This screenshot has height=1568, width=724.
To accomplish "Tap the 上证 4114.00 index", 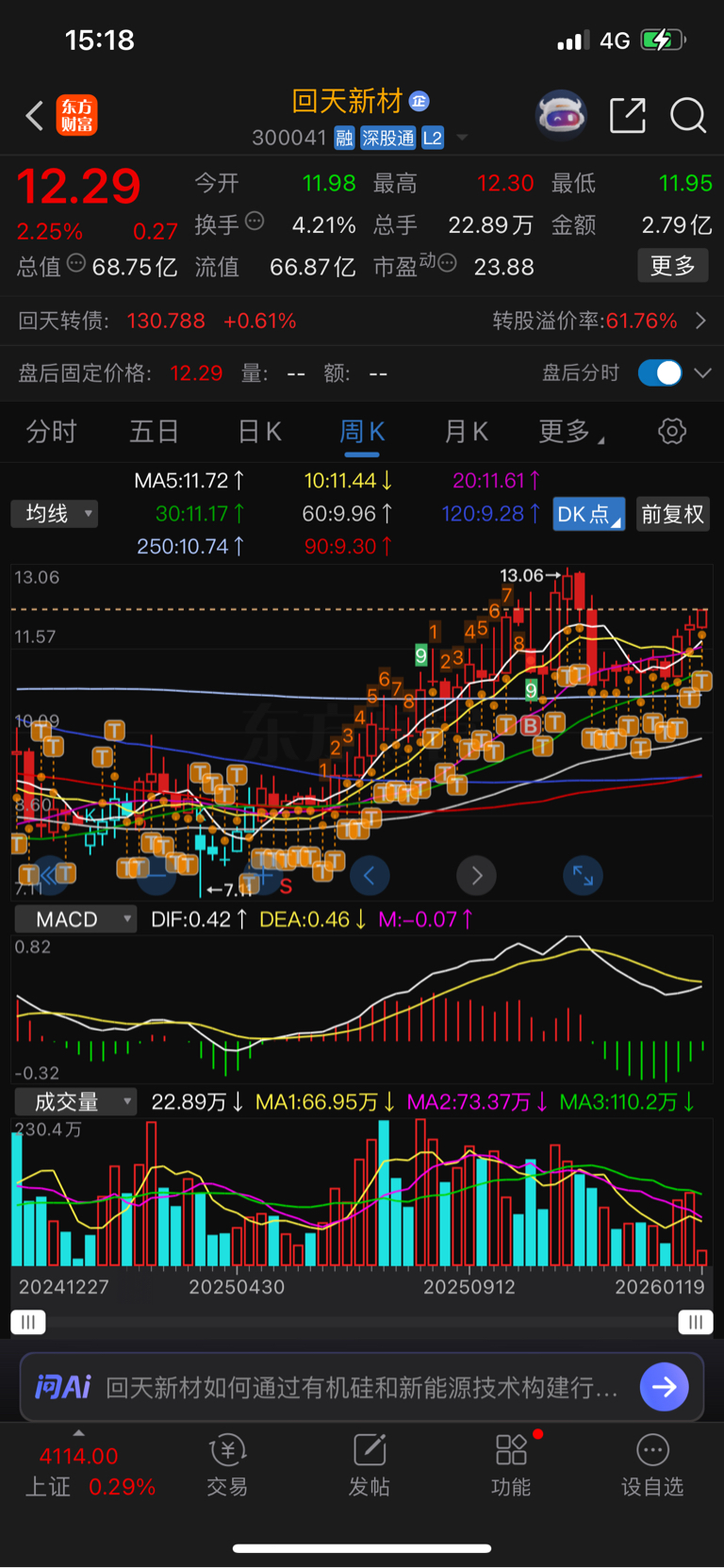I will pos(90,1471).
